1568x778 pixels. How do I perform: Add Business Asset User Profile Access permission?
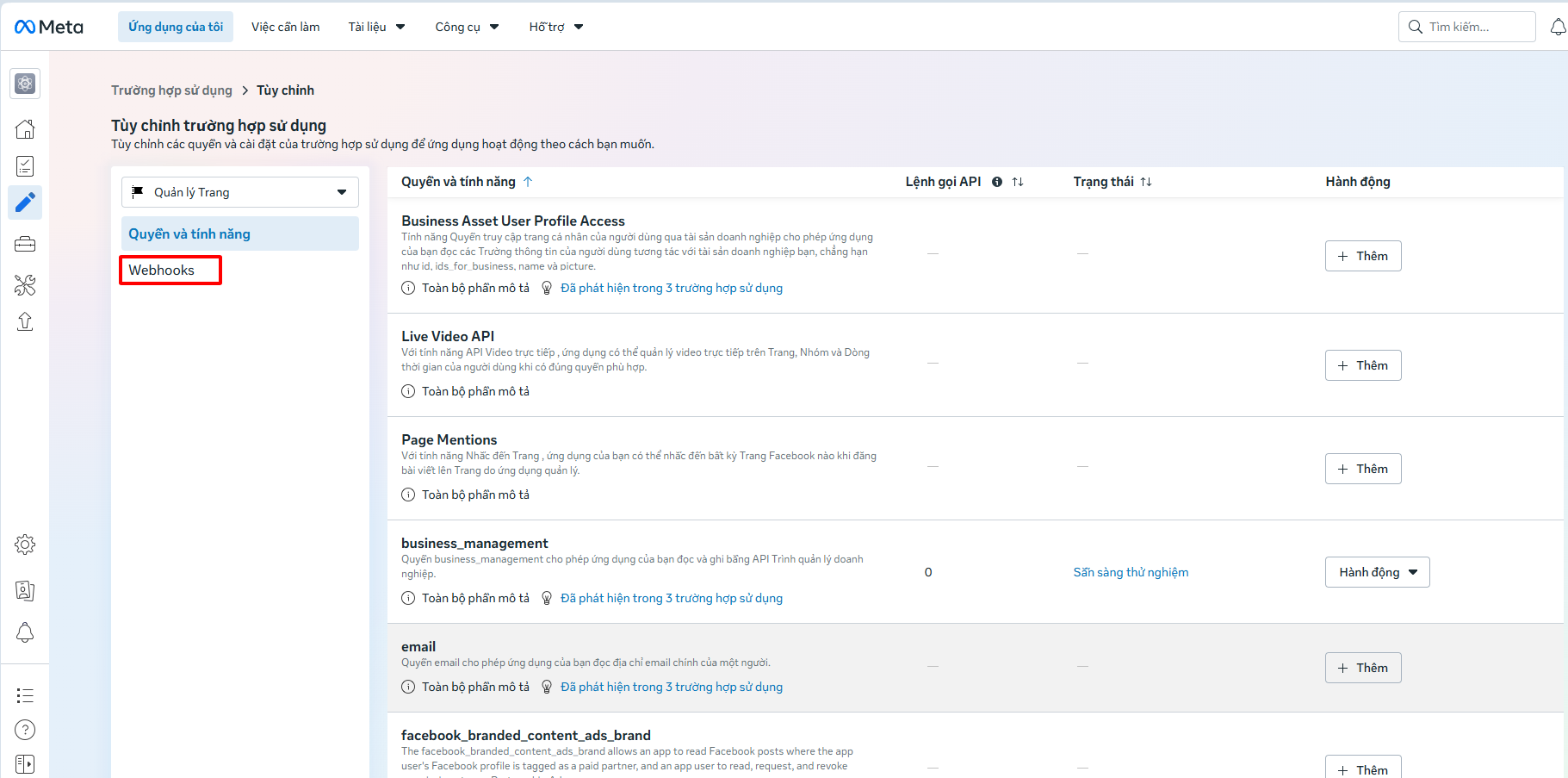click(x=1363, y=256)
